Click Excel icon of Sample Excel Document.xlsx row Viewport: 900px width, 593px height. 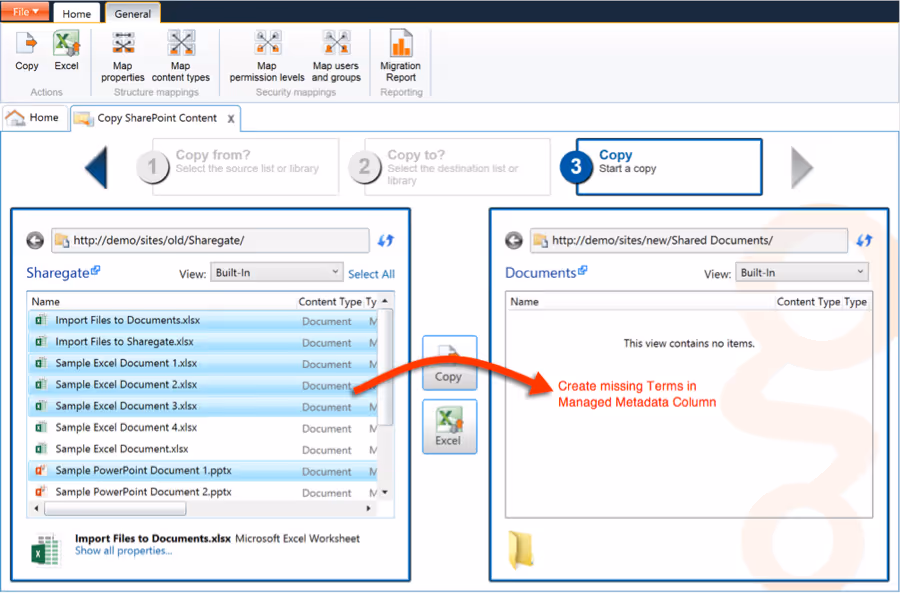[40, 449]
